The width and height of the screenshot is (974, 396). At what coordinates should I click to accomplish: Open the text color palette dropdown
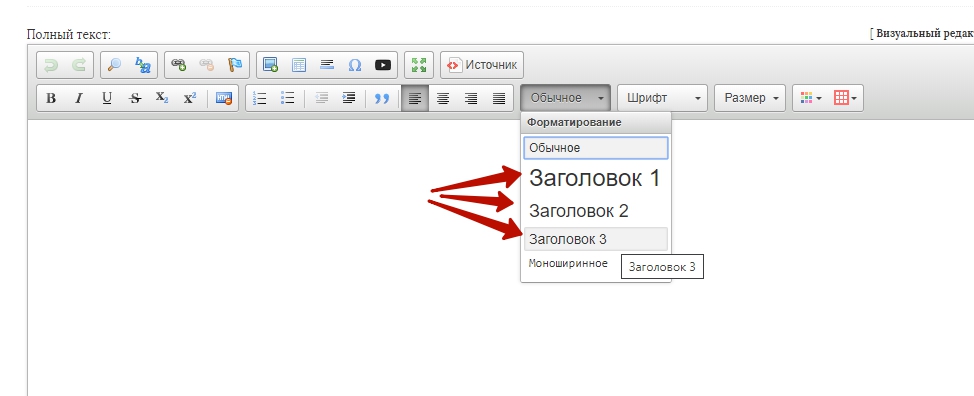pos(811,98)
